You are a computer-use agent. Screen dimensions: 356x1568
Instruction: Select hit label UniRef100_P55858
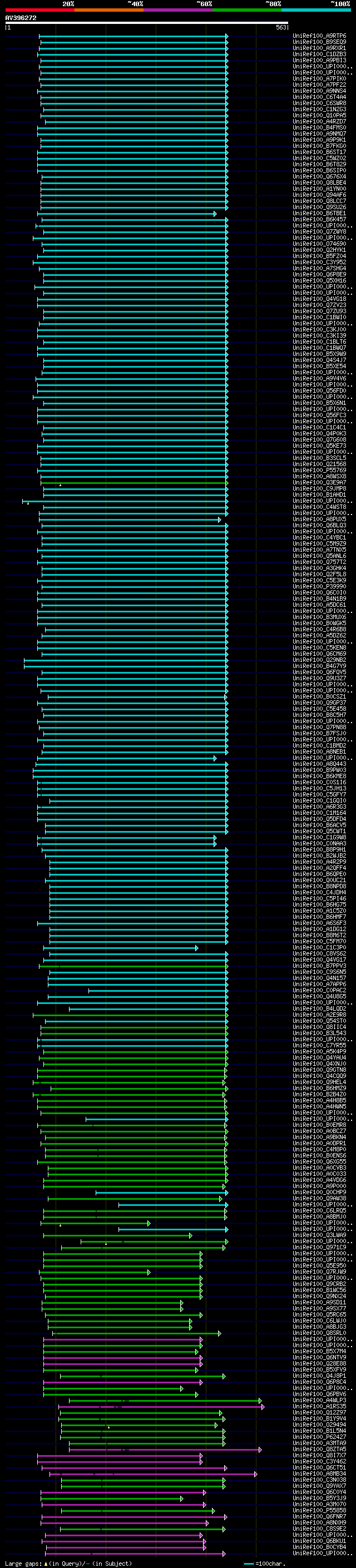(319, 1510)
